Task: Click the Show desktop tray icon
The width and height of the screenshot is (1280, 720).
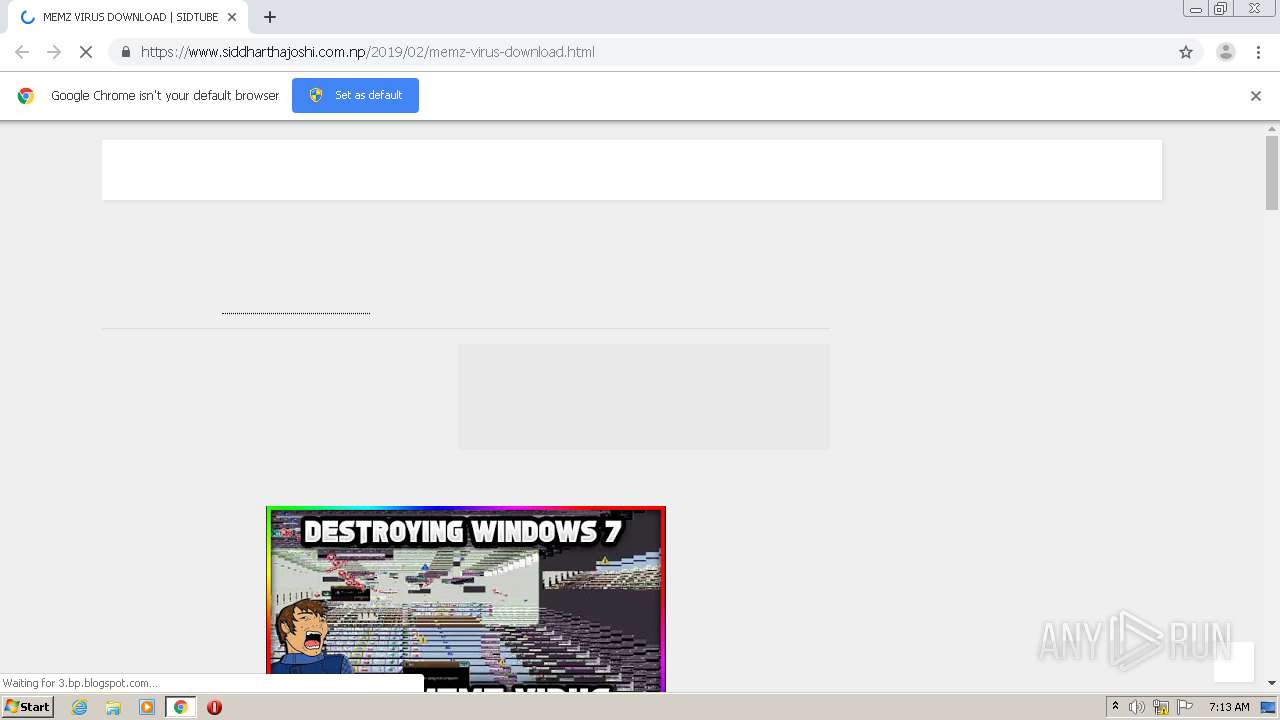Action: (1269, 707)
